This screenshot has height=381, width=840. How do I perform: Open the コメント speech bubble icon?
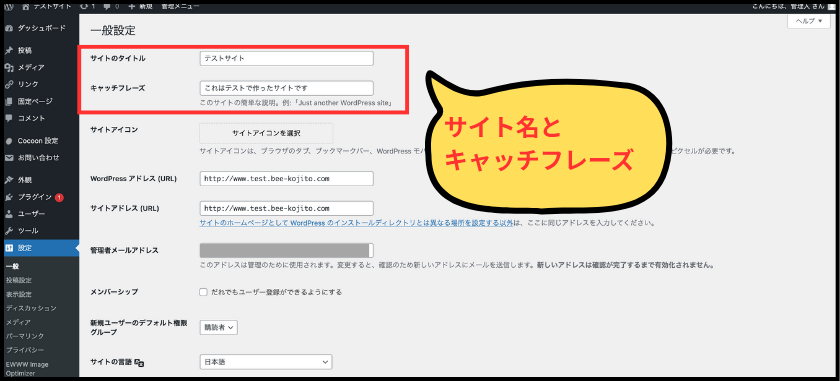[x=9, y=118]
